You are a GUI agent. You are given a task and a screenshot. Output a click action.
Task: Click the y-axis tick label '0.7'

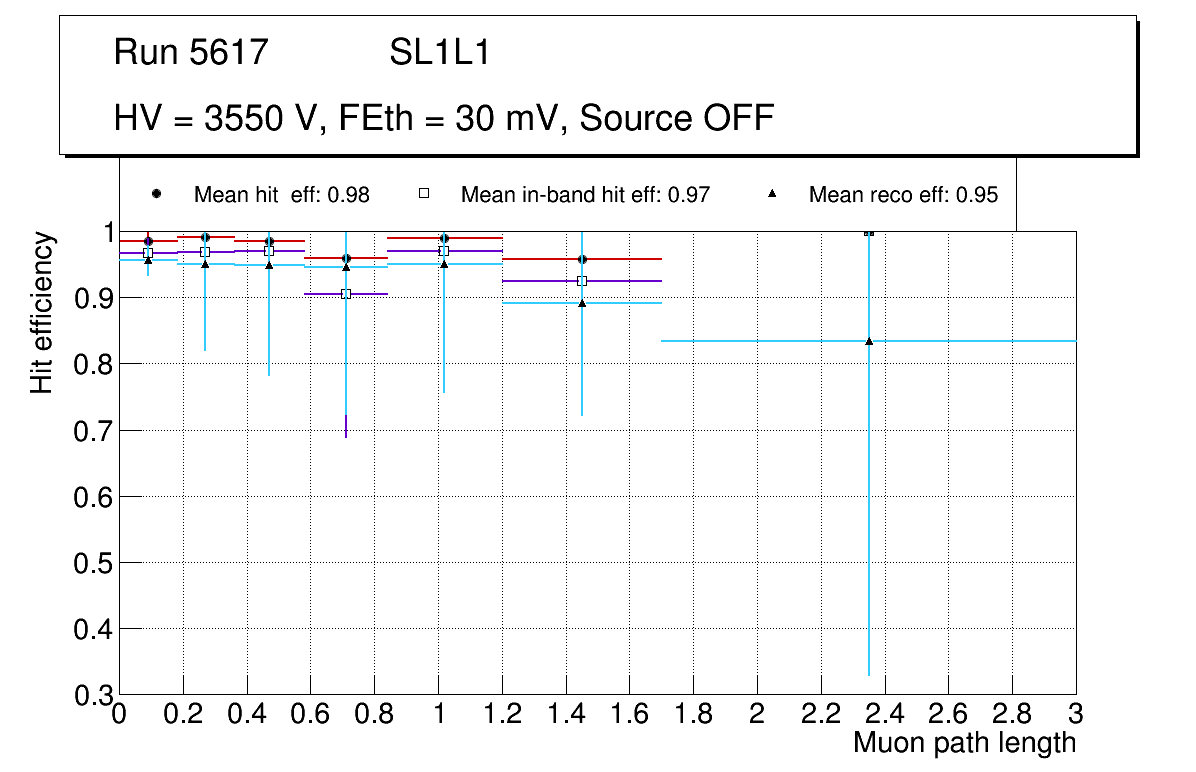point(92,431)
